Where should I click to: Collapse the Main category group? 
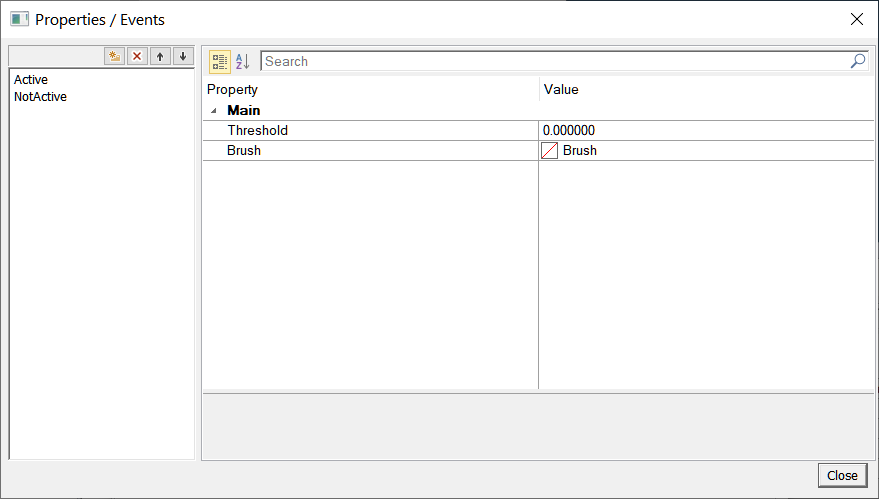pos(213,111)
